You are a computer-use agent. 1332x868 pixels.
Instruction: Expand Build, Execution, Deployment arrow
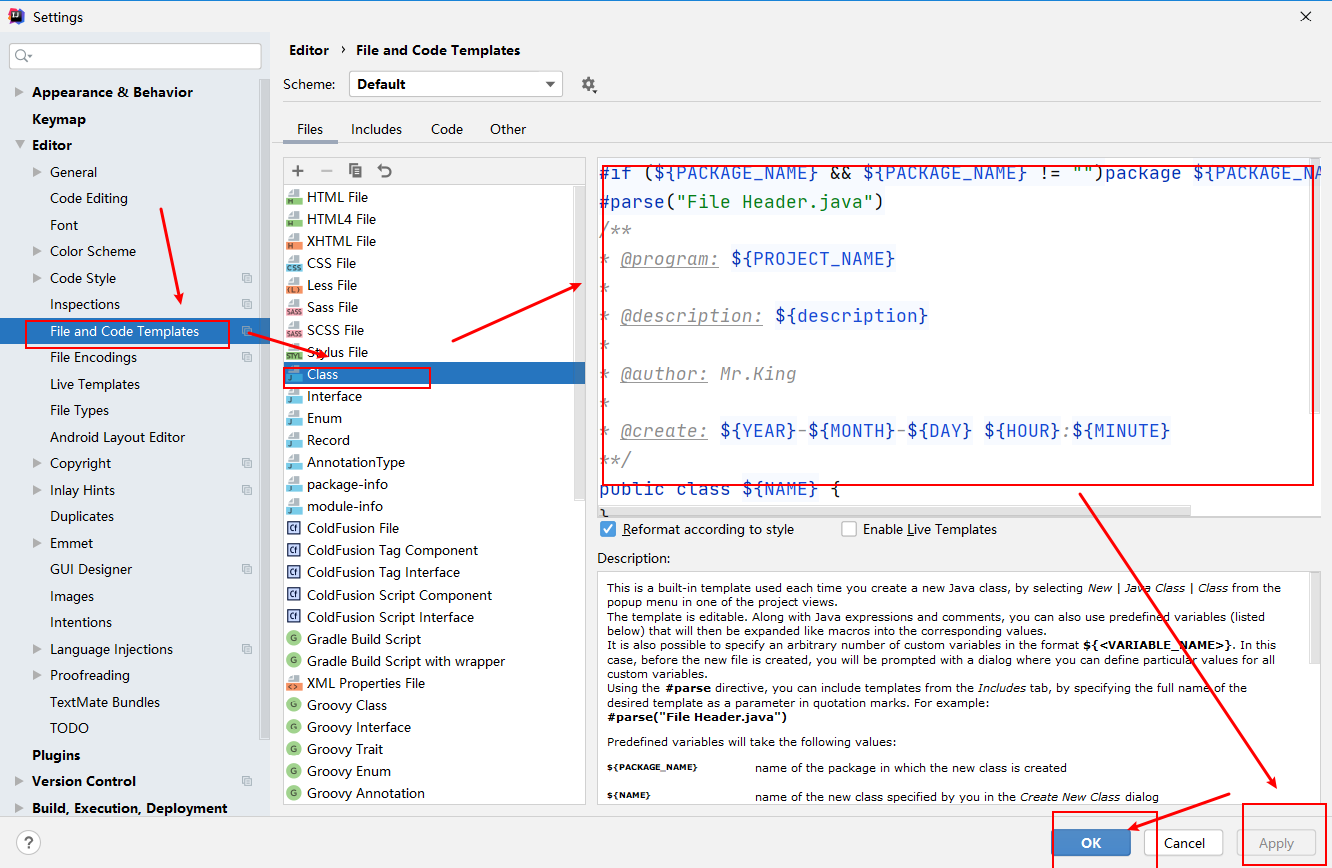point(19,808)
